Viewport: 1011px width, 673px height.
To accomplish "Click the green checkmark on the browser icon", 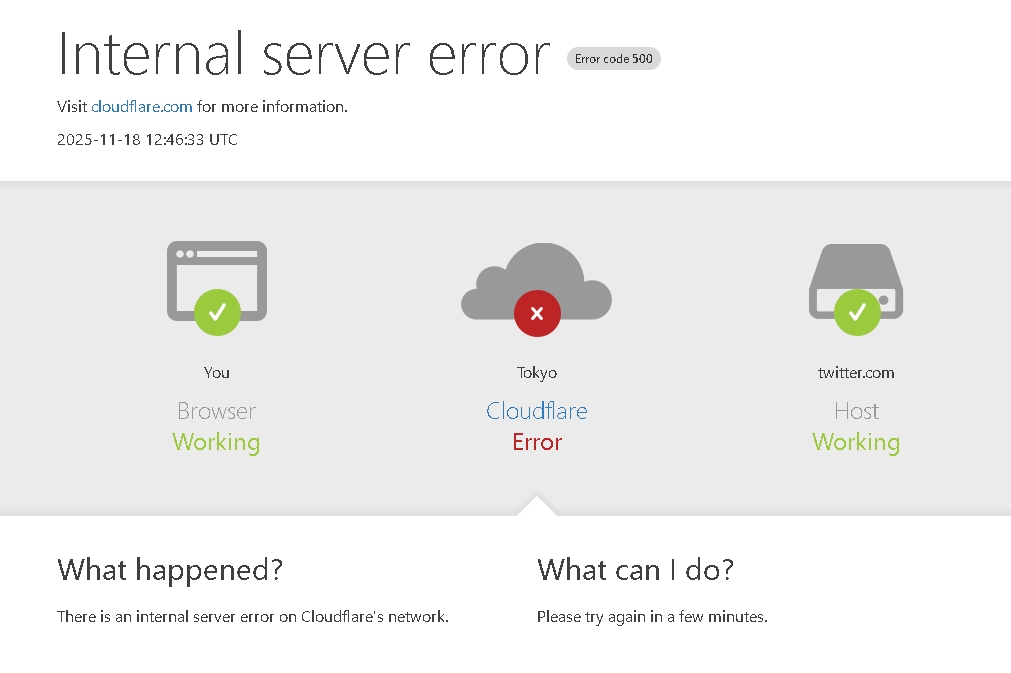I will tap(217, 312).
